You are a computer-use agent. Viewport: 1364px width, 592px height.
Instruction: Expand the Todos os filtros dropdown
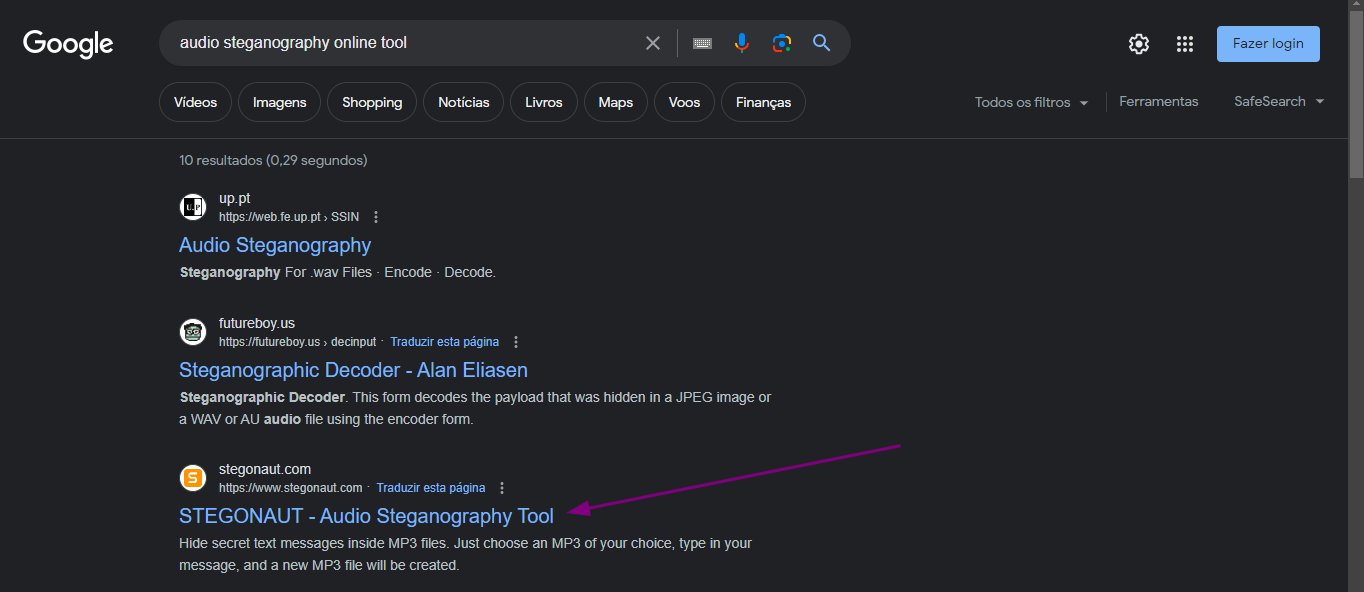(x=1032, y=102)
